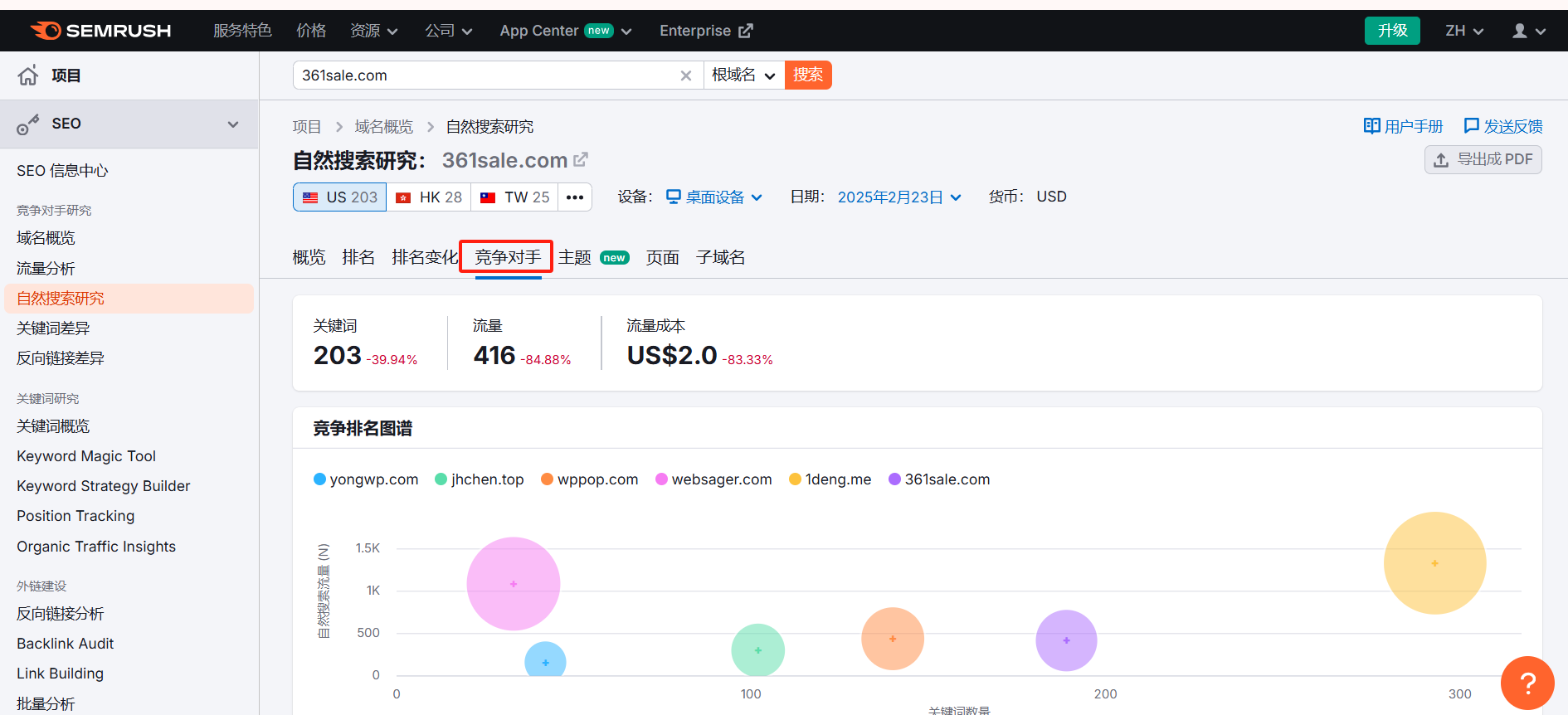Toggle websager.com legend item
The image size is (1568, 715).
(713, 479)
